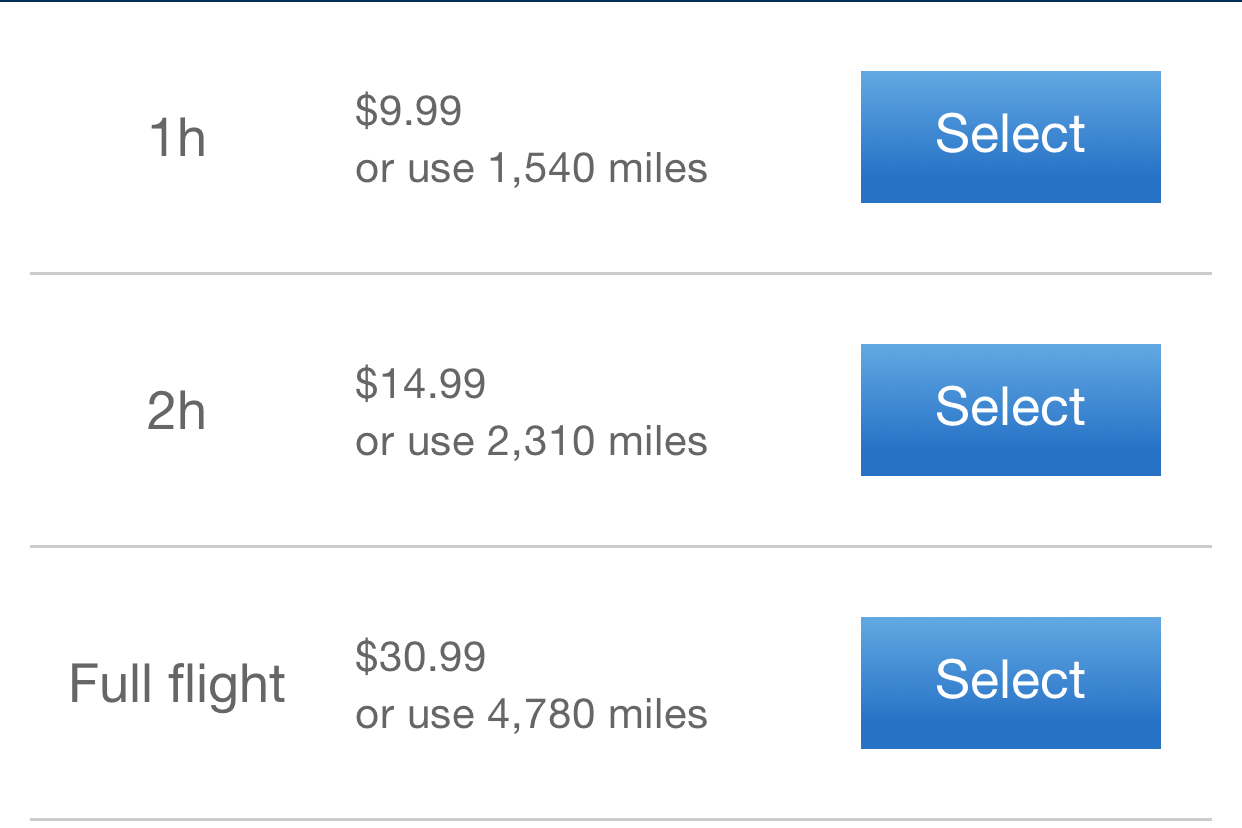Click the dark top border line
This screenshot has height=828, width=1242.
coord(620,1)
